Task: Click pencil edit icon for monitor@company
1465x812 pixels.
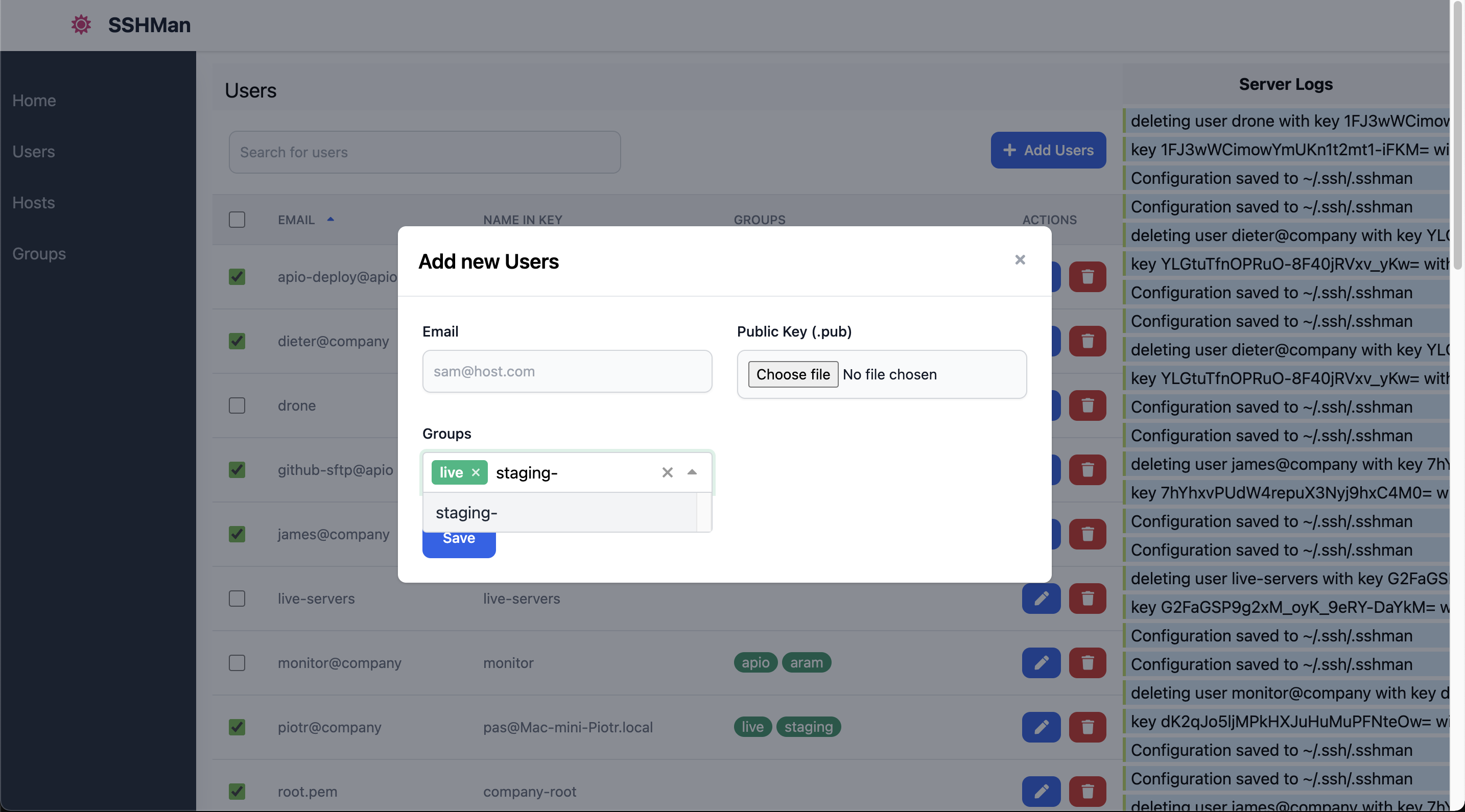Action: pyautogui.click(x=1041, y=662)
